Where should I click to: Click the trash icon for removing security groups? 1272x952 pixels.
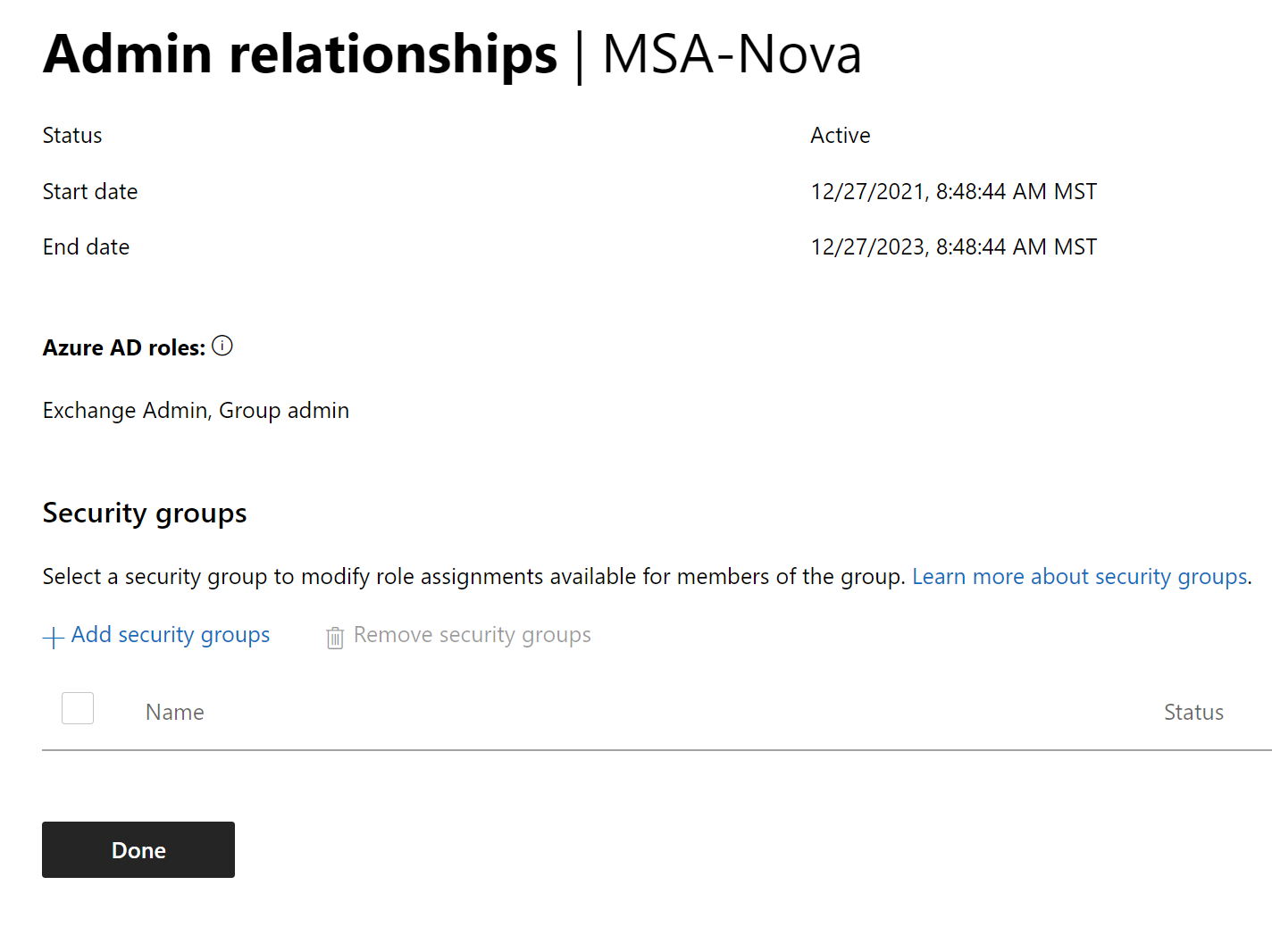(335, 637)
